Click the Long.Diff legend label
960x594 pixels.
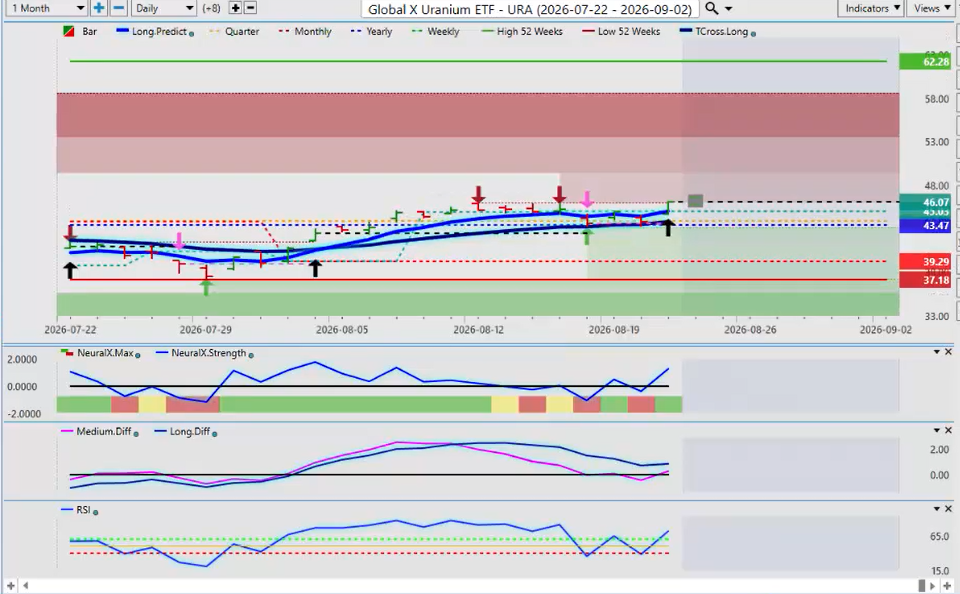[x=190, y=431]
